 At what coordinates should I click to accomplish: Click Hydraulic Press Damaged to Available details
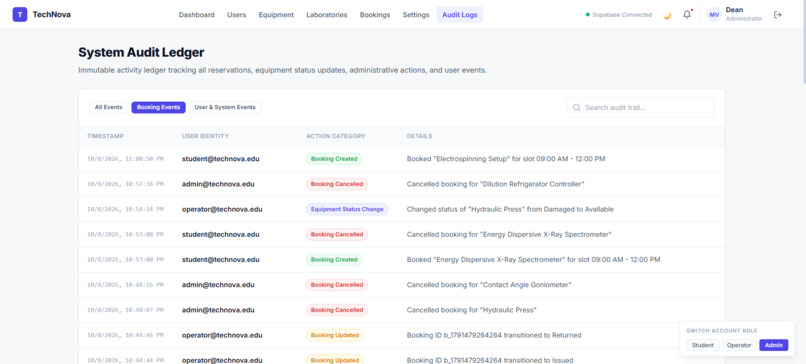510,209
